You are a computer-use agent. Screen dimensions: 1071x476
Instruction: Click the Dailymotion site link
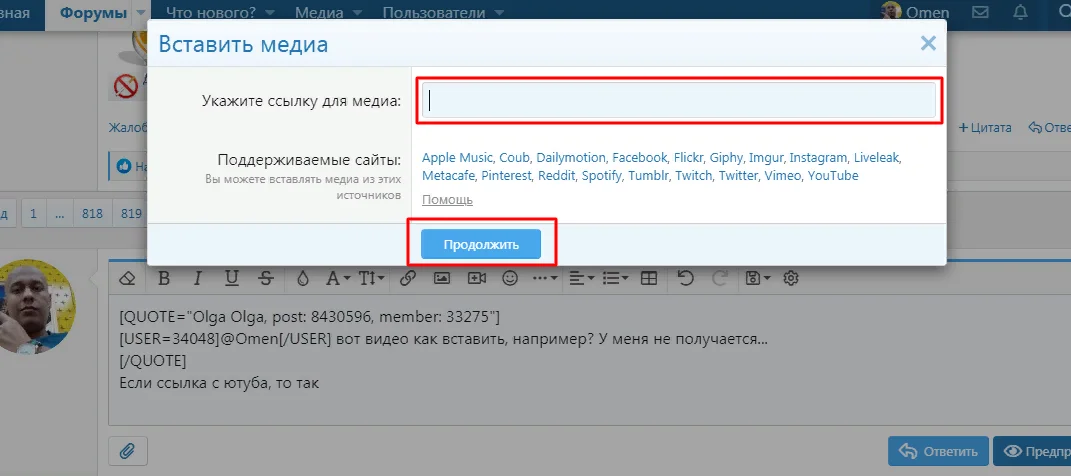pos(570,158)
